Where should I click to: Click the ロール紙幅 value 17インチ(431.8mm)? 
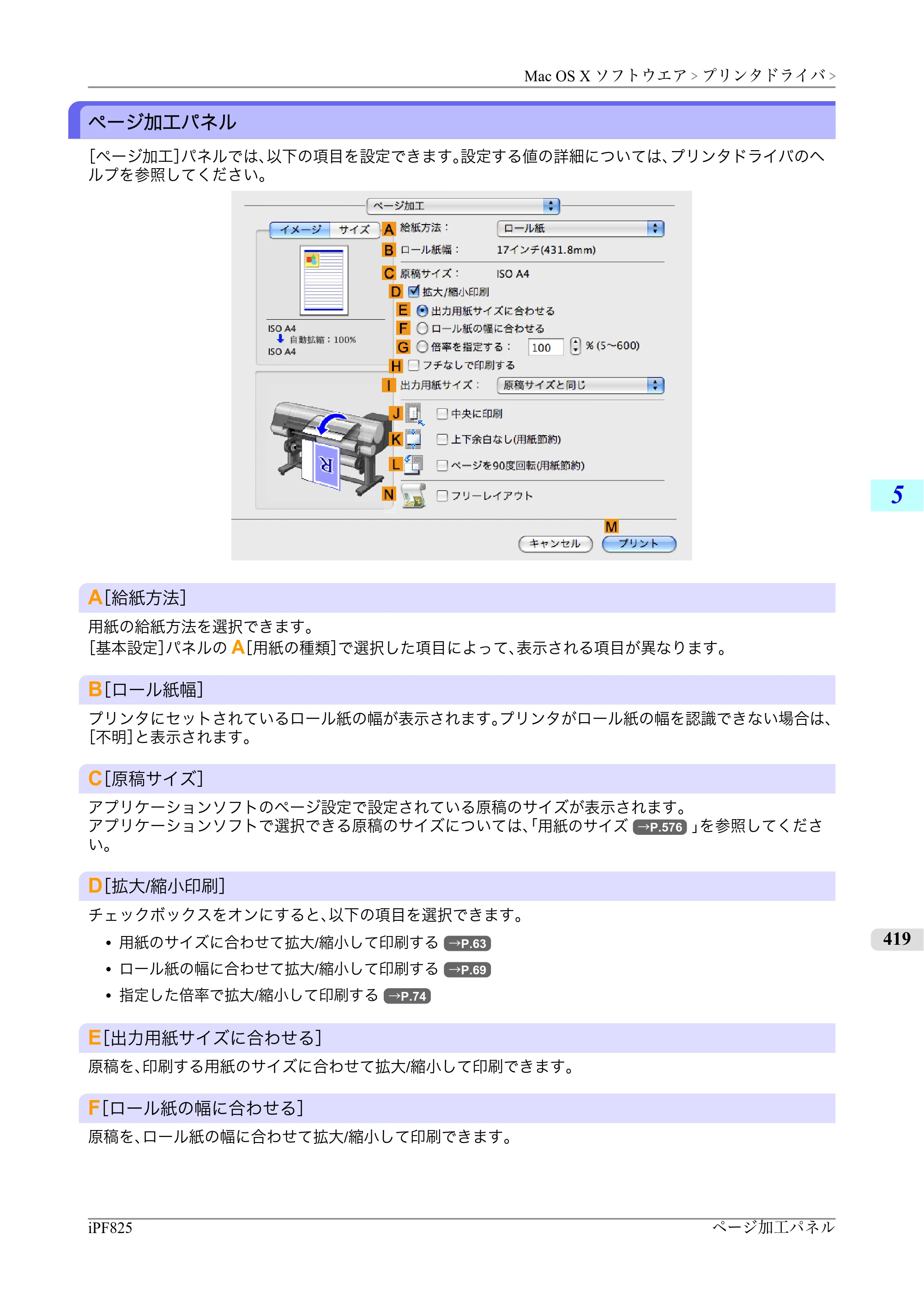(x=546, y=250)
